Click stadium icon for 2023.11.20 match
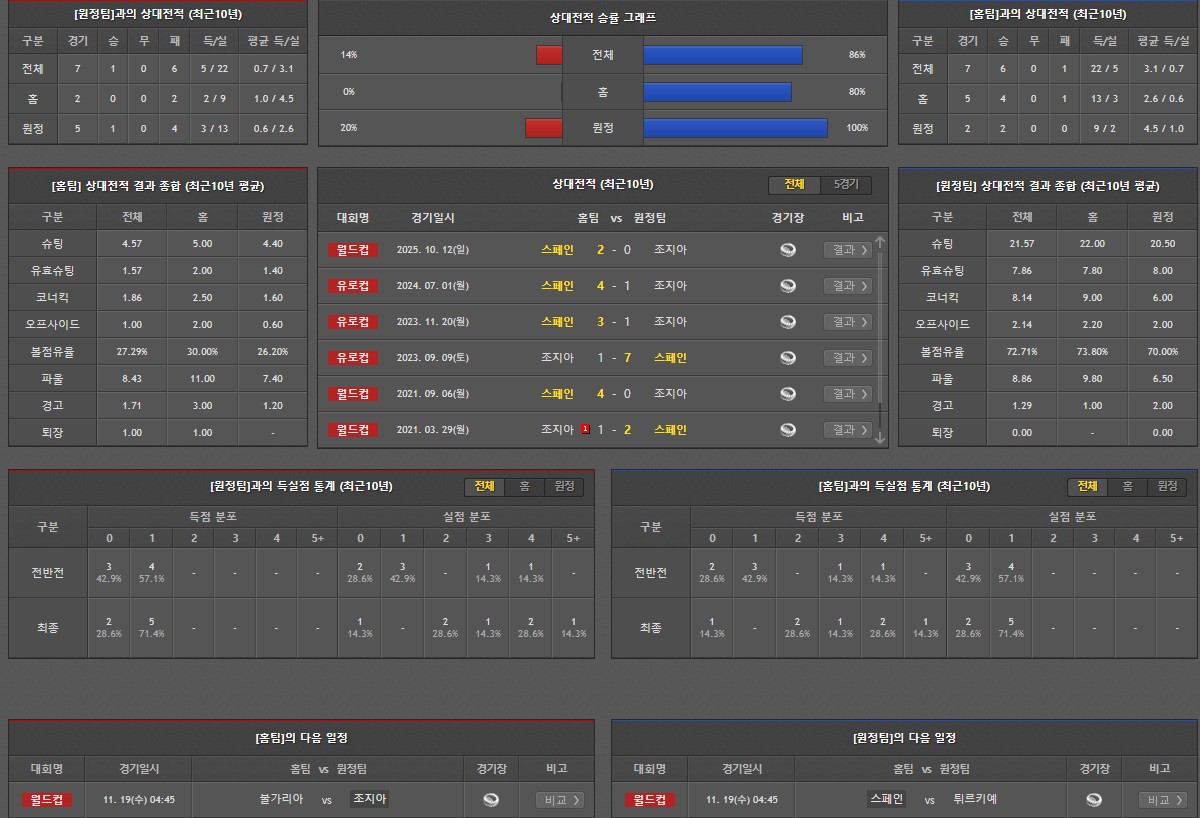Screen dimensions: 1200x818 pyautogui.click(x=788, y=322)
